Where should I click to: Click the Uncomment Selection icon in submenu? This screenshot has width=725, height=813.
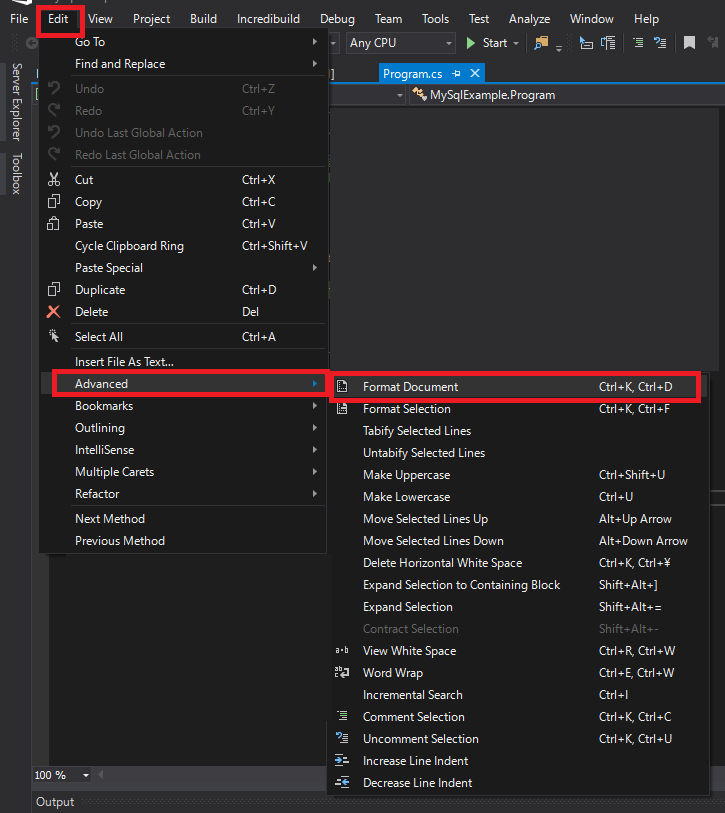[342, 738]
